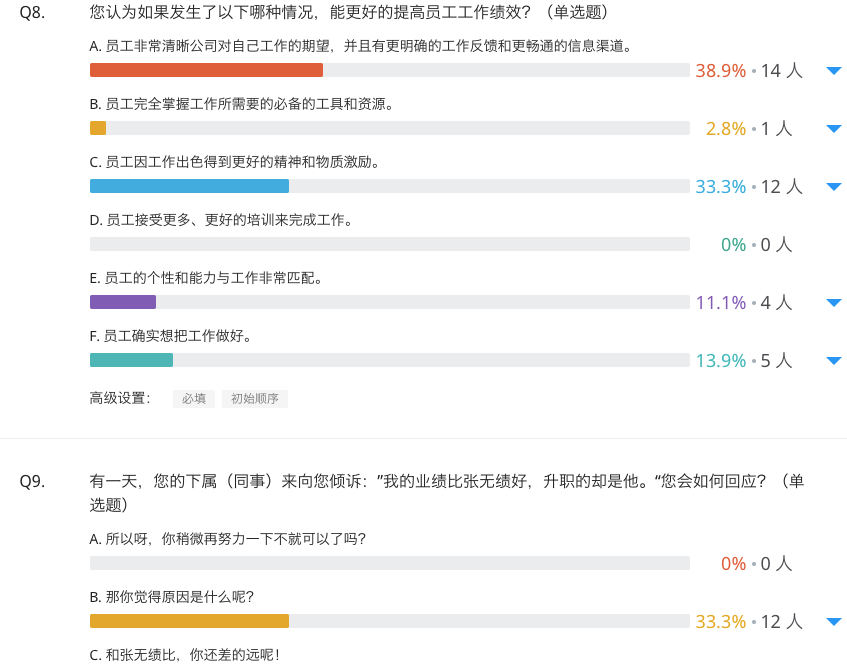
Task: Expand details arrow for Q8 option A
Action: (834, 71)
